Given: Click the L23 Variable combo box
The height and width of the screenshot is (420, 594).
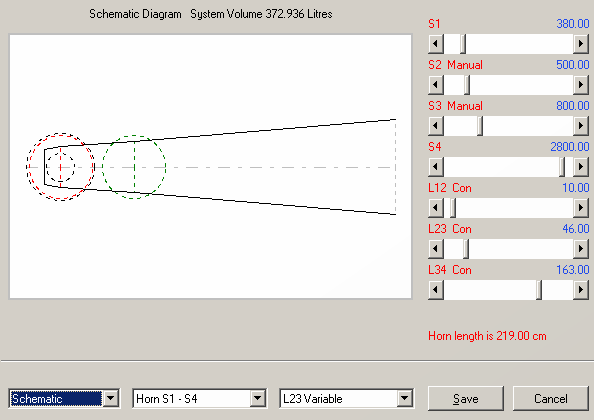Looking at the screenshot, I should pyautogui.click(x=346, y=398).
